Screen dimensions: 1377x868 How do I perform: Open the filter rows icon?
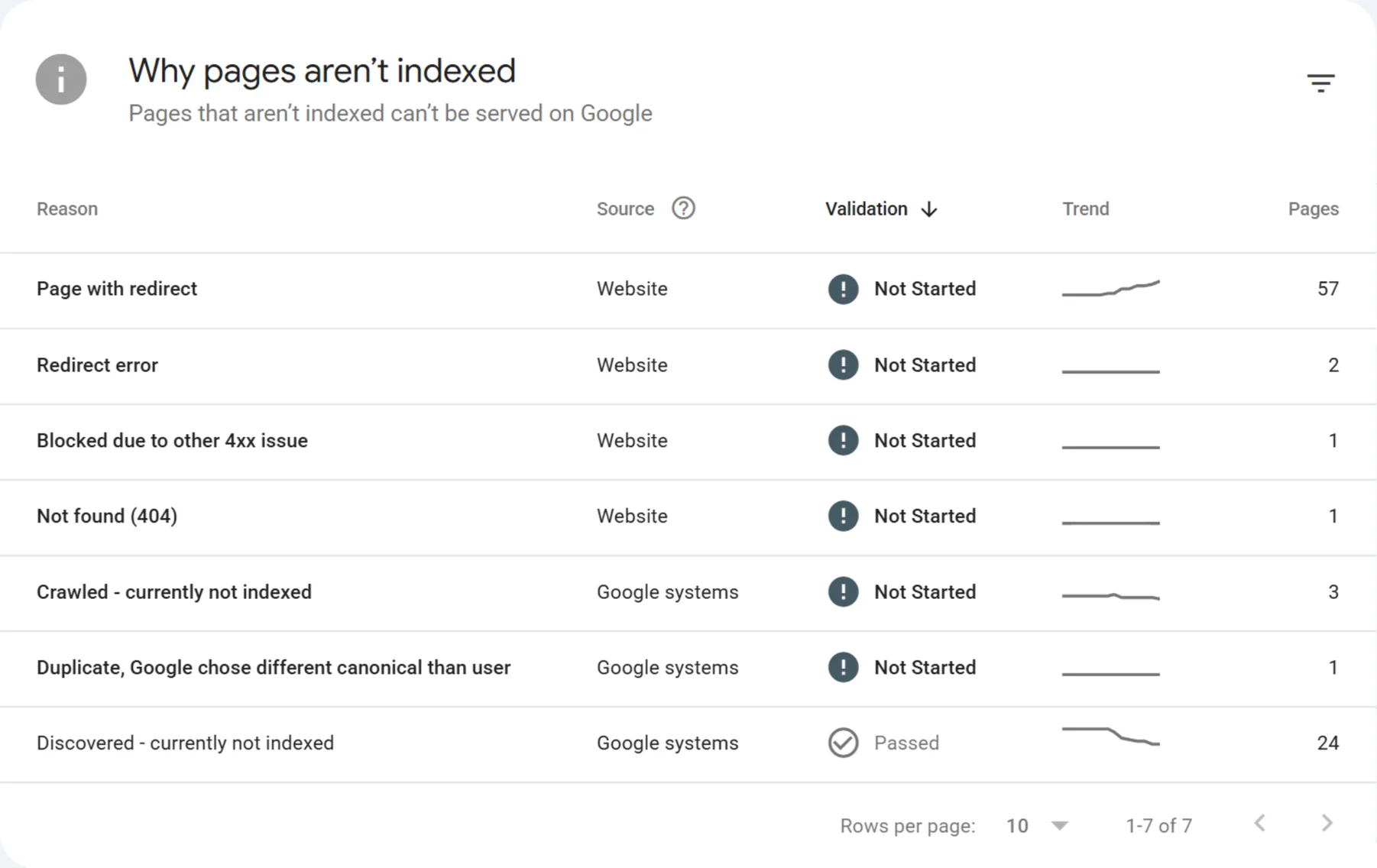tap(1320, 83)
